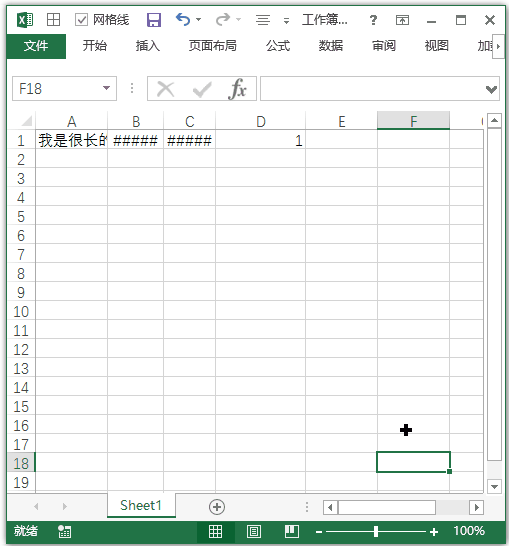
Task: Toggle the 网格线 gridlines checkbox
Action: tap(81, 20)
